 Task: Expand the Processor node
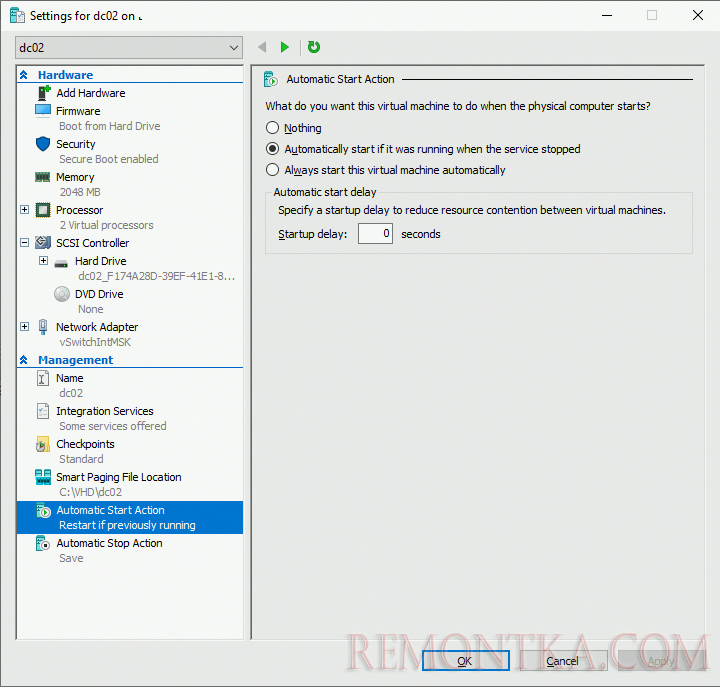(25, 210)
